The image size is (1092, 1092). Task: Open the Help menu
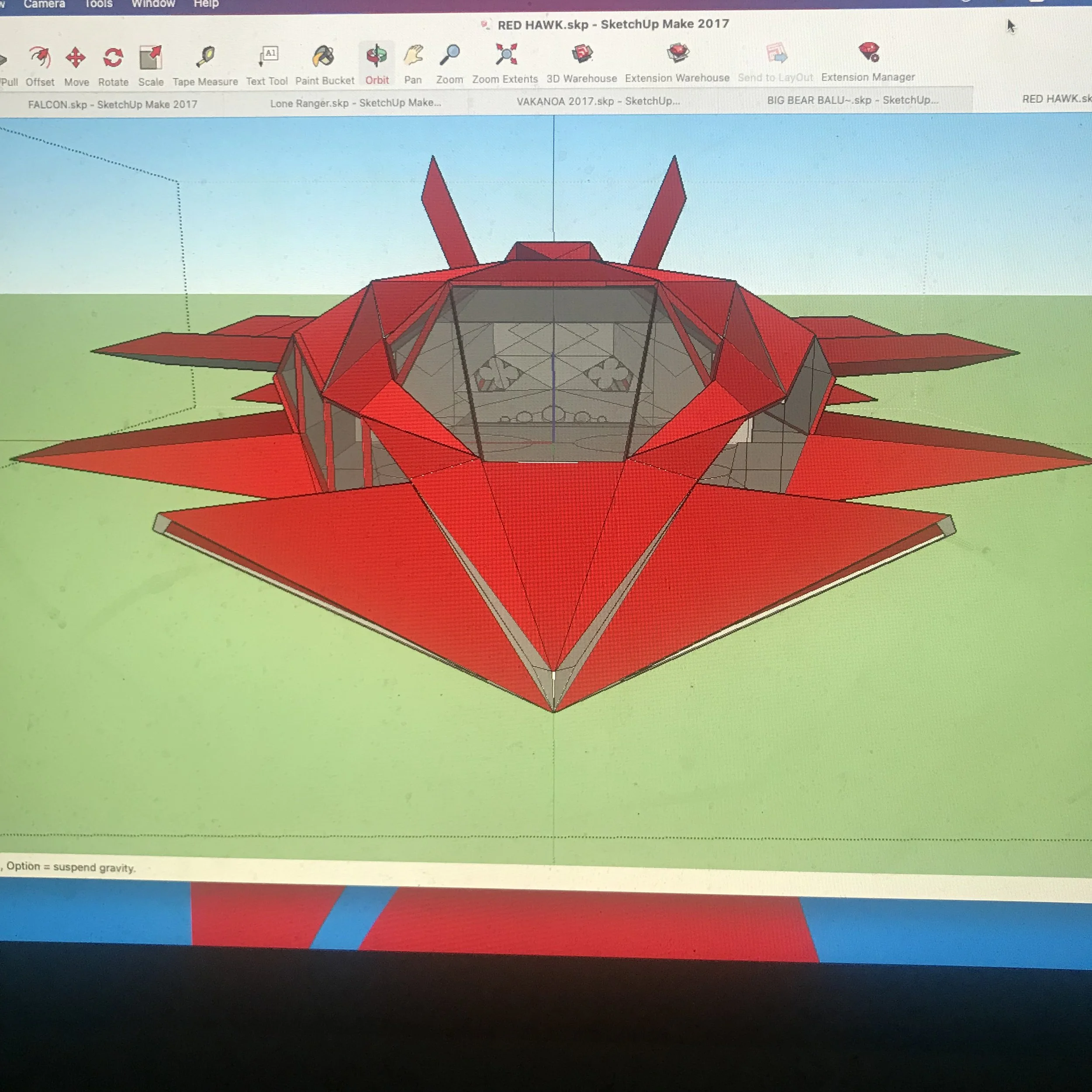[206, 4]
